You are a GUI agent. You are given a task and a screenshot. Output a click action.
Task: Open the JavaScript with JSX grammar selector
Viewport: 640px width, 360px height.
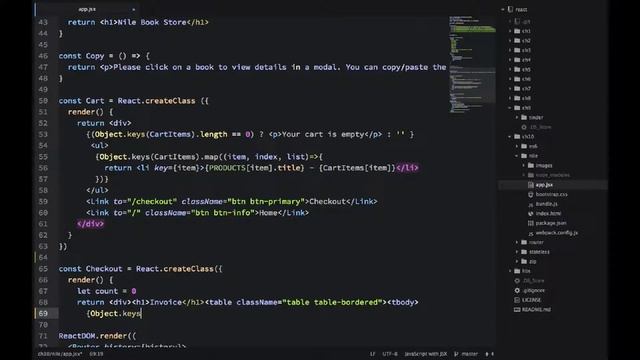426,354
